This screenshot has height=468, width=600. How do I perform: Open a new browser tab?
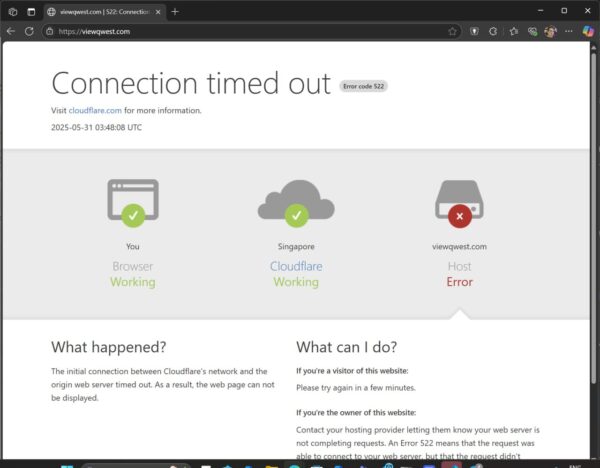click(x=175, y=12)
